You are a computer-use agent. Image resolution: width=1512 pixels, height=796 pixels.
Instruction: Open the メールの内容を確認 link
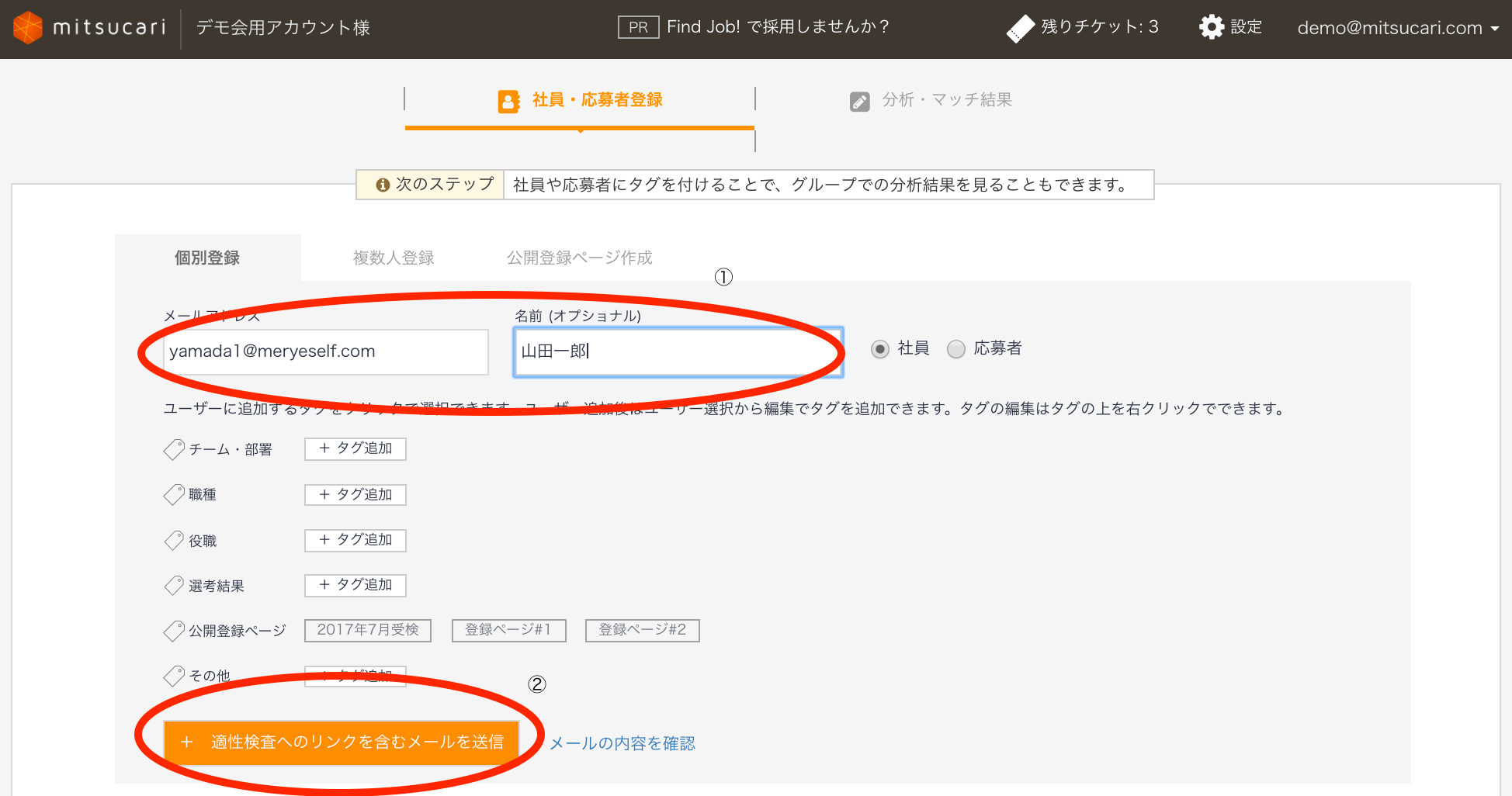[x=622, y=743]
